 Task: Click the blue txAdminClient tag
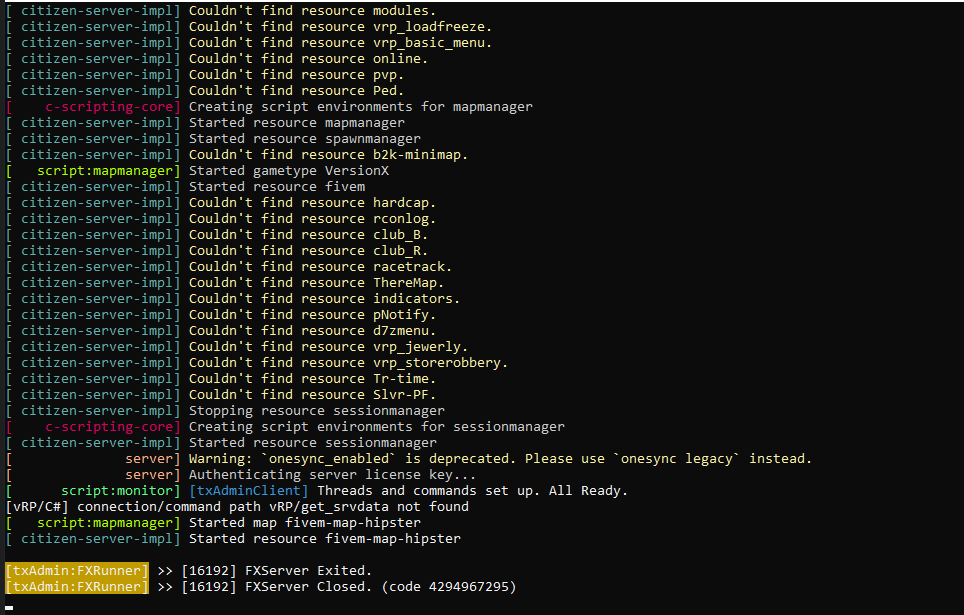(x=248, y=490)
